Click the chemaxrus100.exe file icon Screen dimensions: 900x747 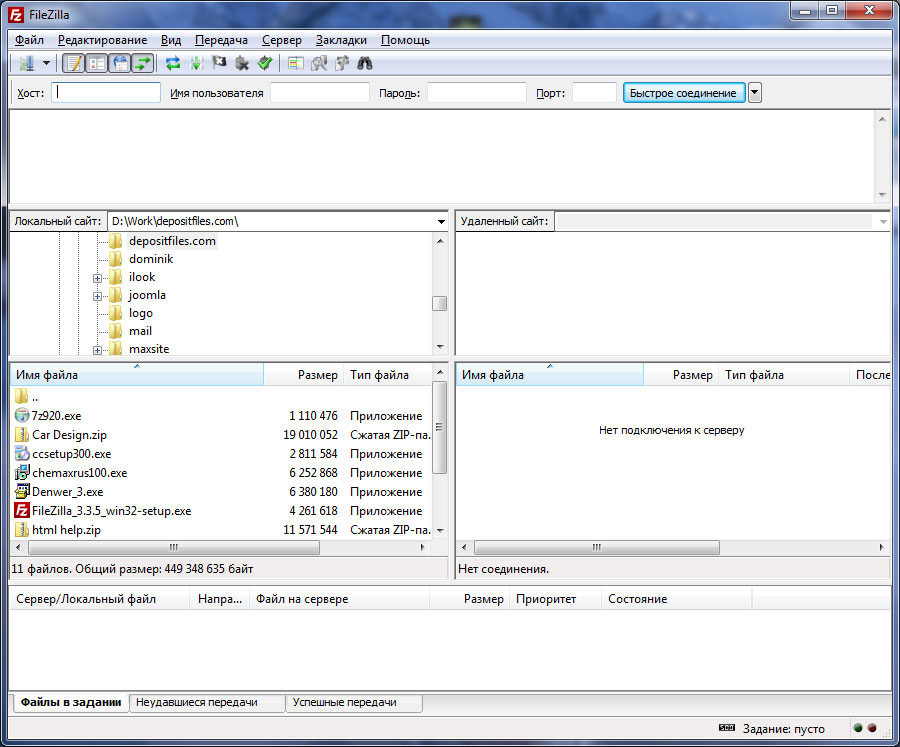(x=22, y=472)
